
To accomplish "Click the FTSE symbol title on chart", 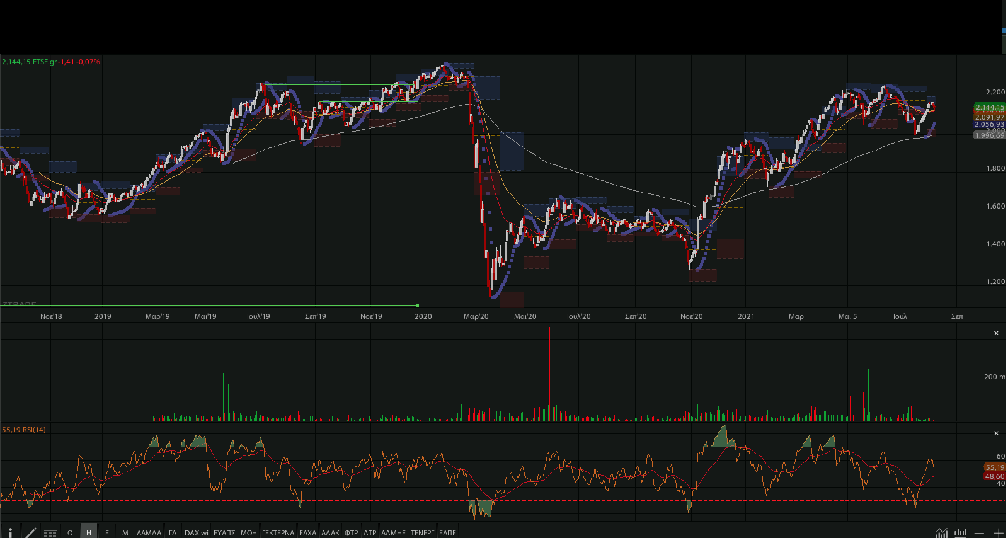I will tap(38, 61).
